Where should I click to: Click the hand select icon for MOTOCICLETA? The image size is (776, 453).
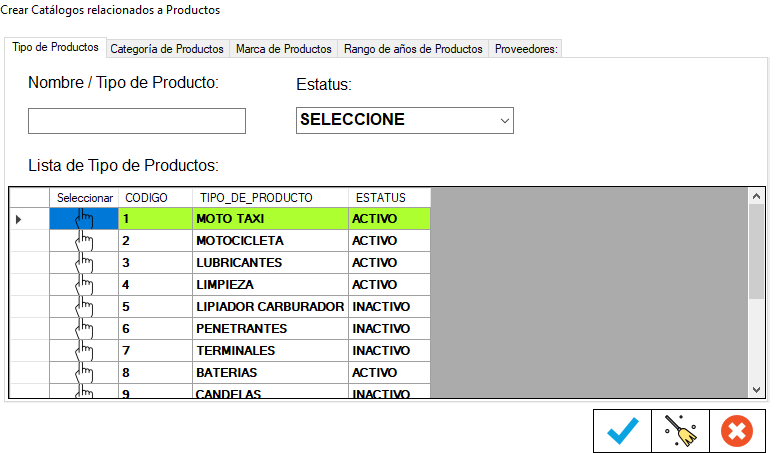[84, 241]
